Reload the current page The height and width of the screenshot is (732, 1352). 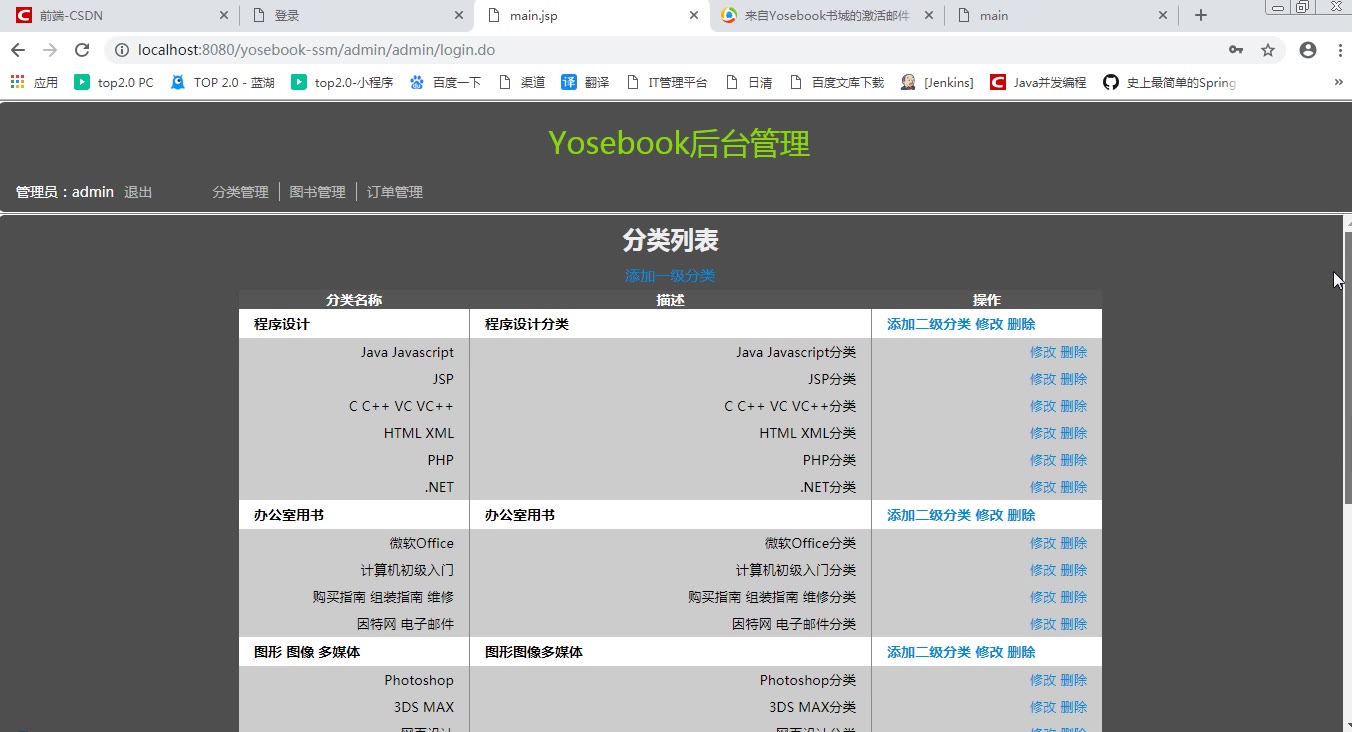pos(83,50)
